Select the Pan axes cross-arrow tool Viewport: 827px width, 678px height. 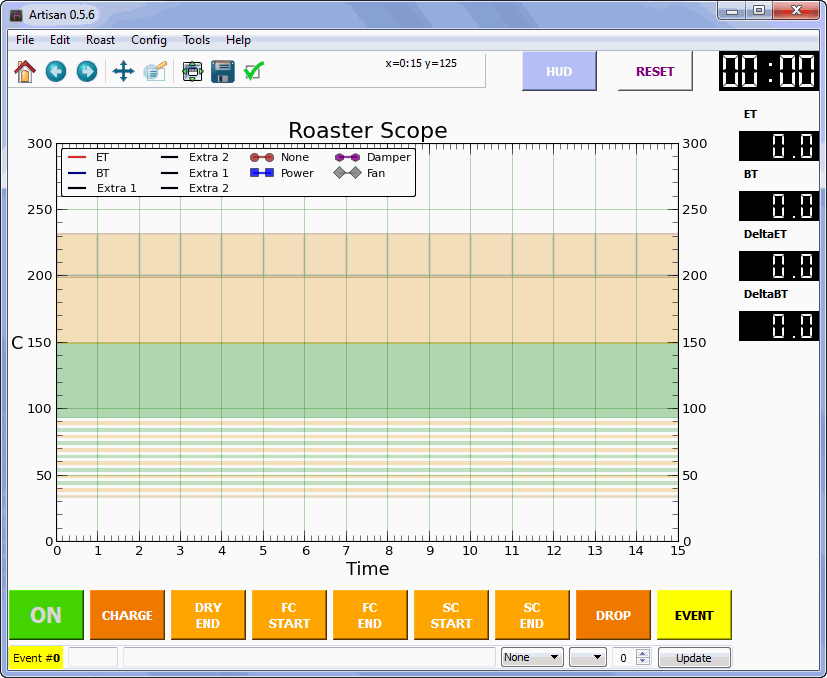(x=123, y=71)
